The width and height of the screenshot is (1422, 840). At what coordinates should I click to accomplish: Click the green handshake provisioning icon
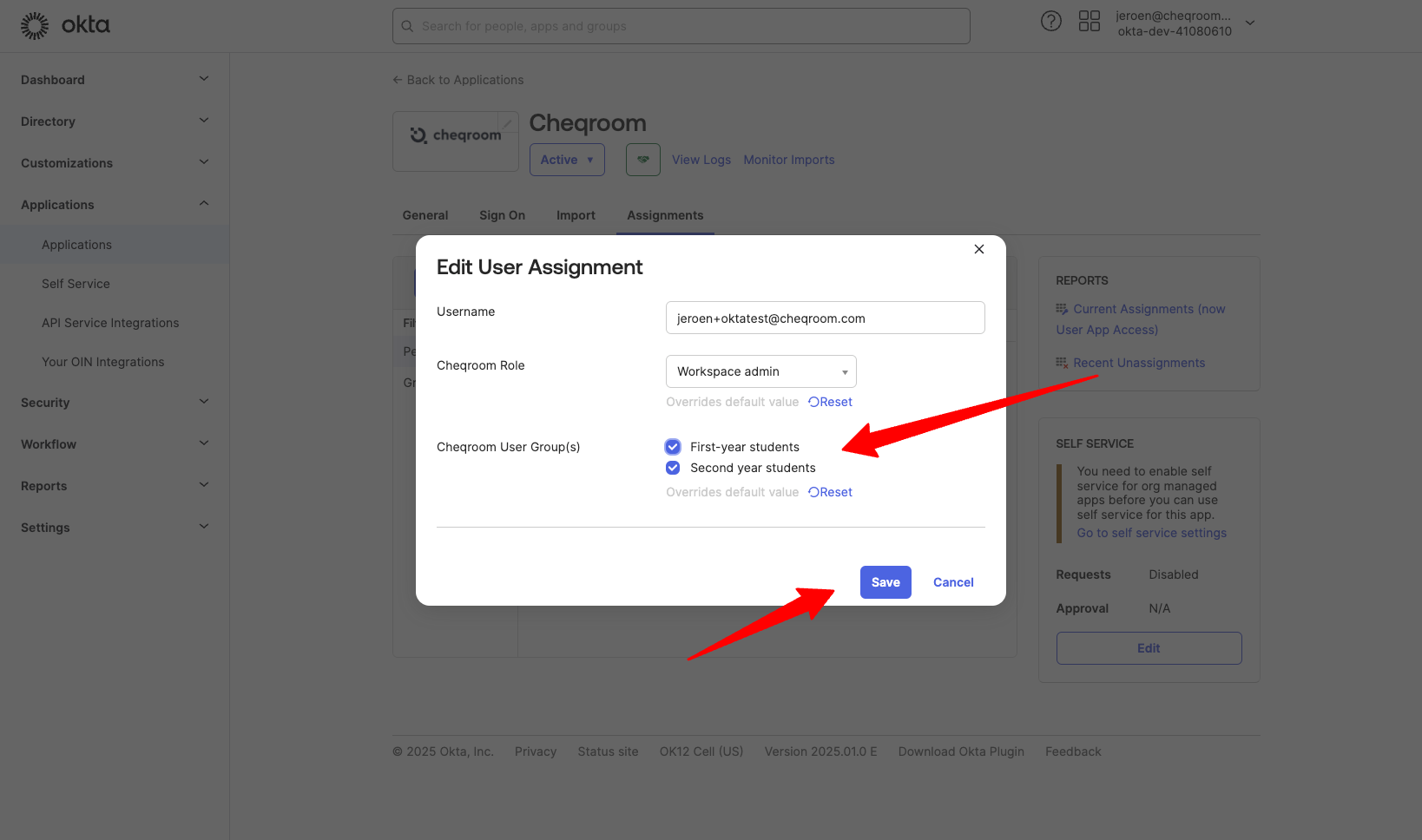pyautogui.click(x=642, y=160)
